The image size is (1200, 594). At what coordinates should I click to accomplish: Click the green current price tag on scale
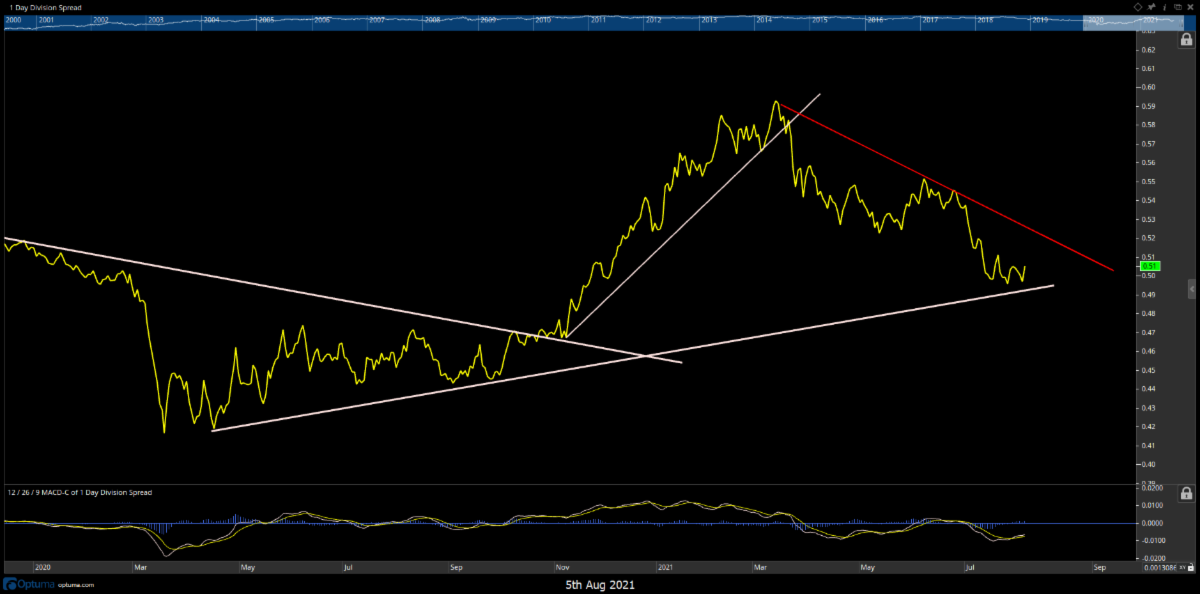tap(1149, 266)
